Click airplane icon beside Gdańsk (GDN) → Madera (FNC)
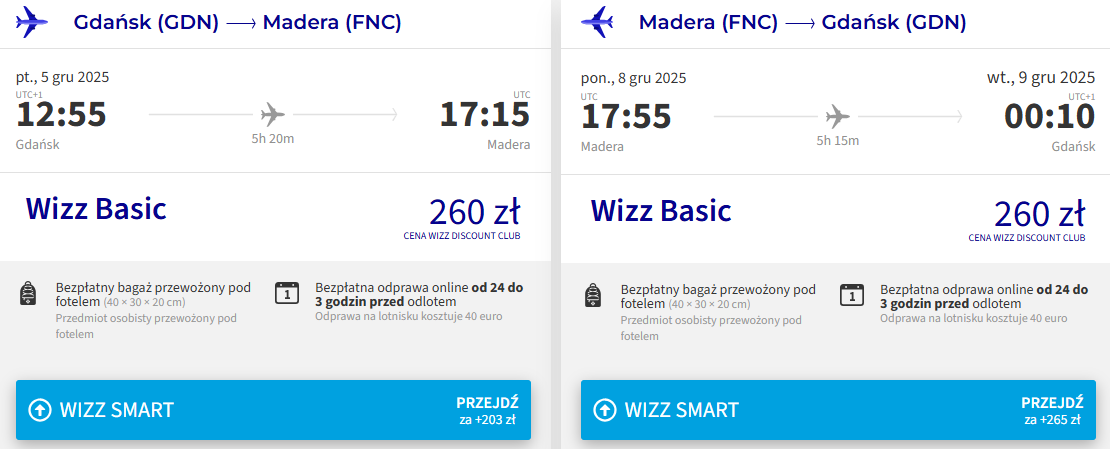This screenshot has width=1110, height=449. 33,21
